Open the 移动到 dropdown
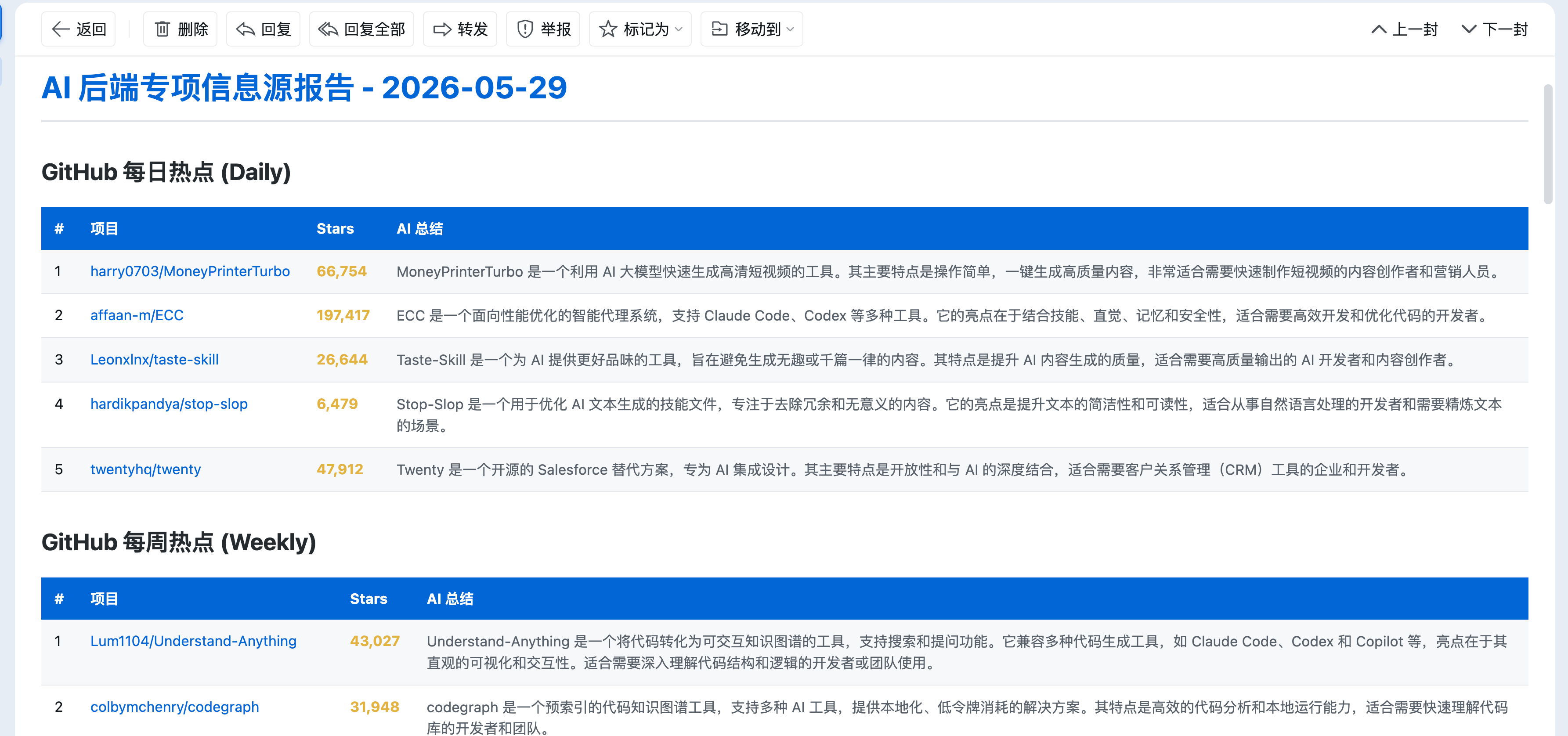The height and width of the screenshot is (736, 1568). coord(752,29)
